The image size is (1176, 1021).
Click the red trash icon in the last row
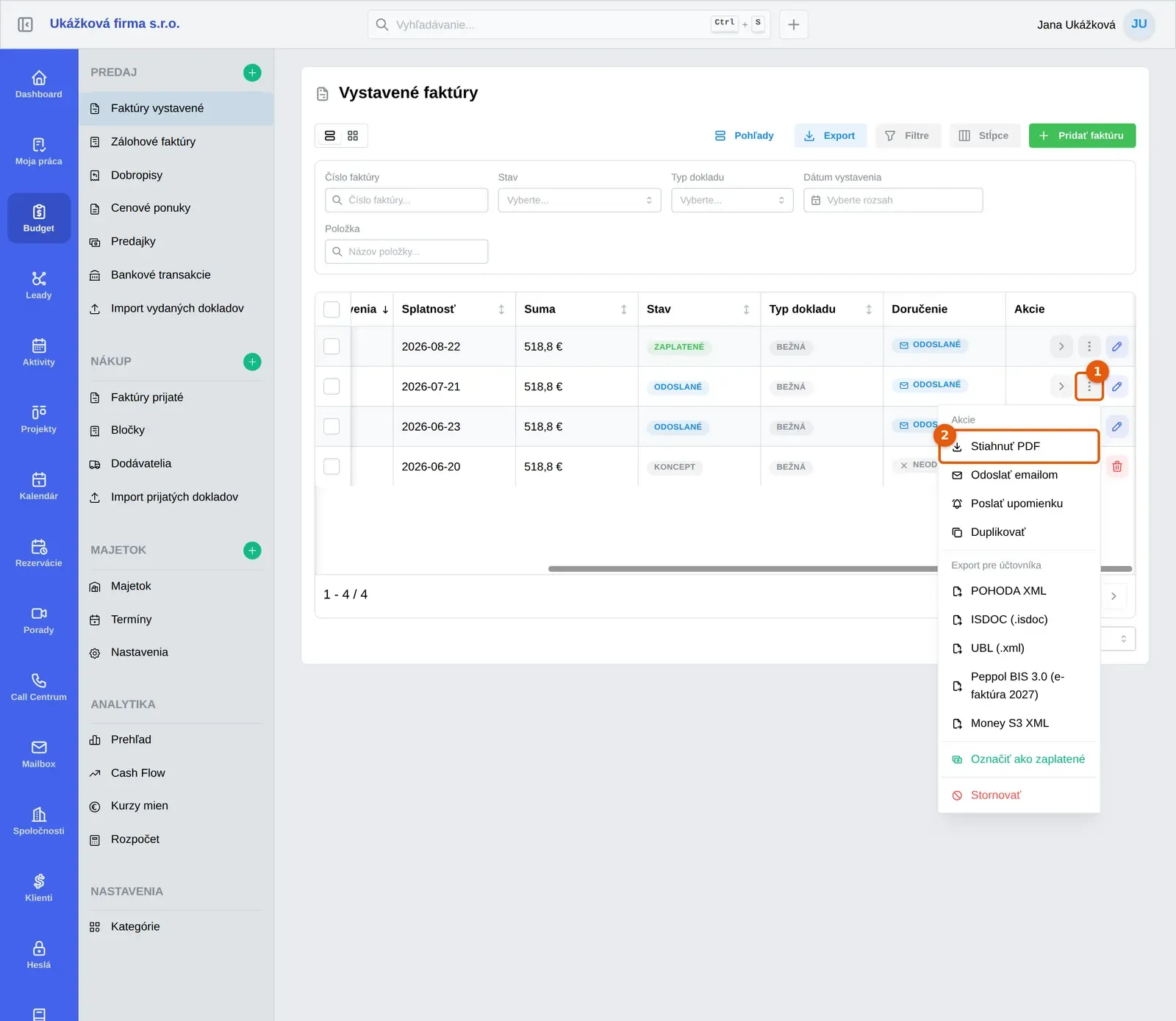tap(1117, 467)
